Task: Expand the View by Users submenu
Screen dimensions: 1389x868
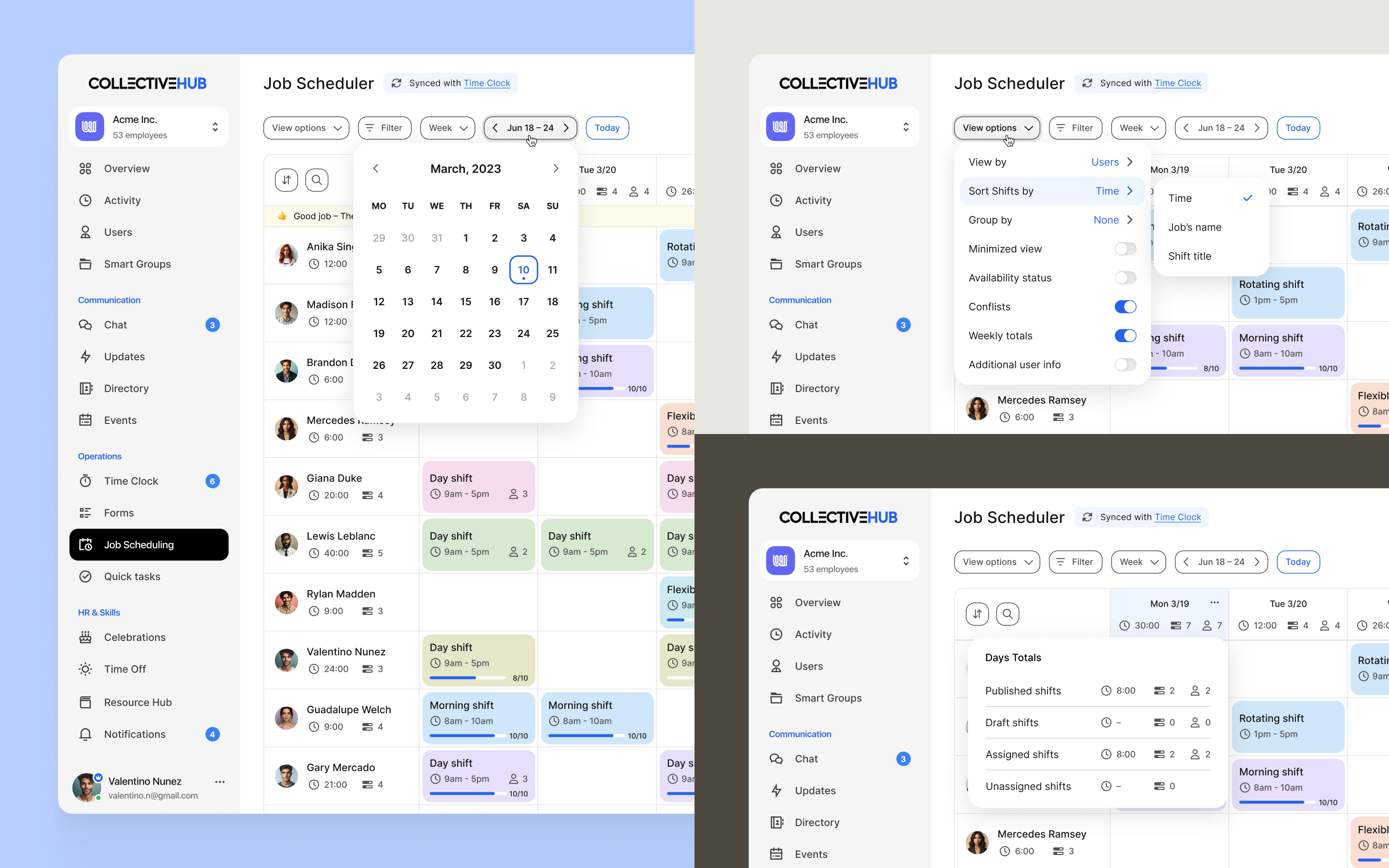Action: (x=1052, y=162)
